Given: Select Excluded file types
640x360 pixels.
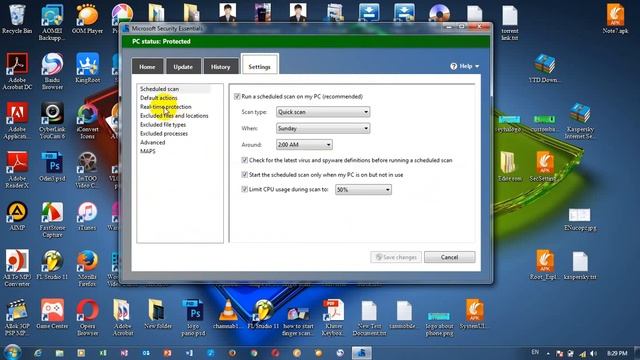Looking at the screenshot, I should click(163, 124).
